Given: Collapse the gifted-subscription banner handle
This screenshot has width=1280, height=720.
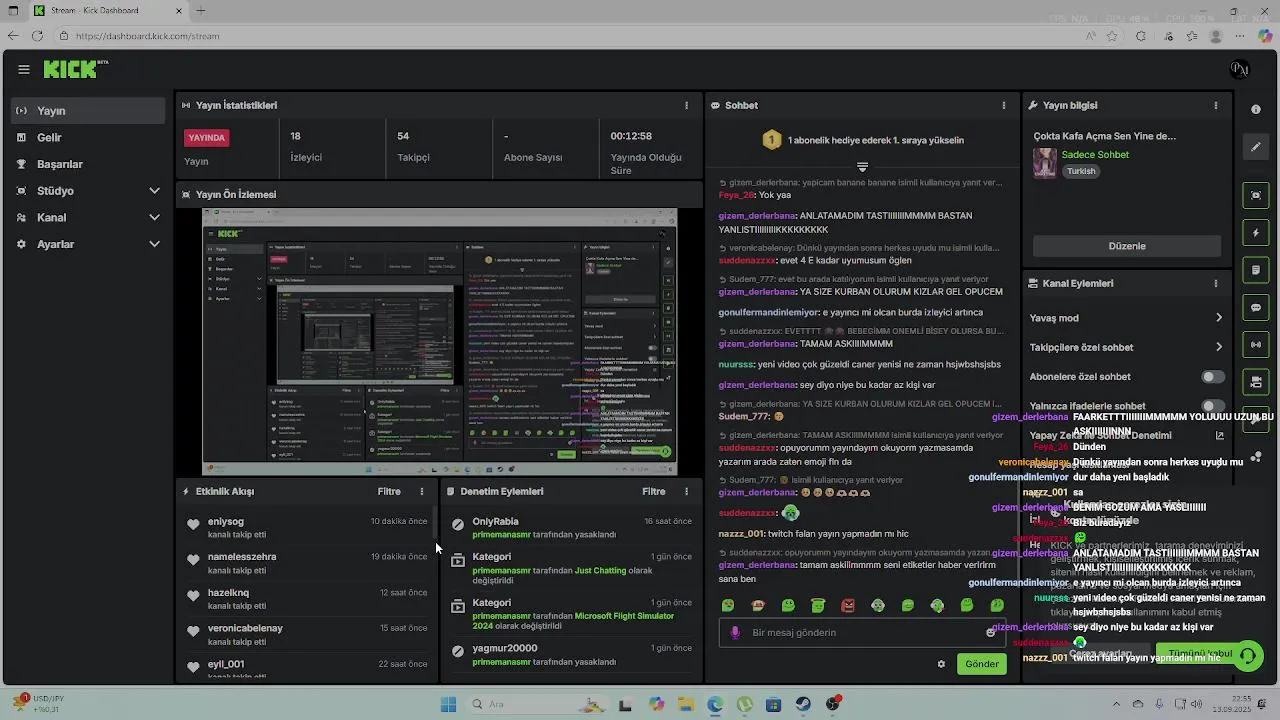Looking at the screenshot, I should tap(862, 166).
